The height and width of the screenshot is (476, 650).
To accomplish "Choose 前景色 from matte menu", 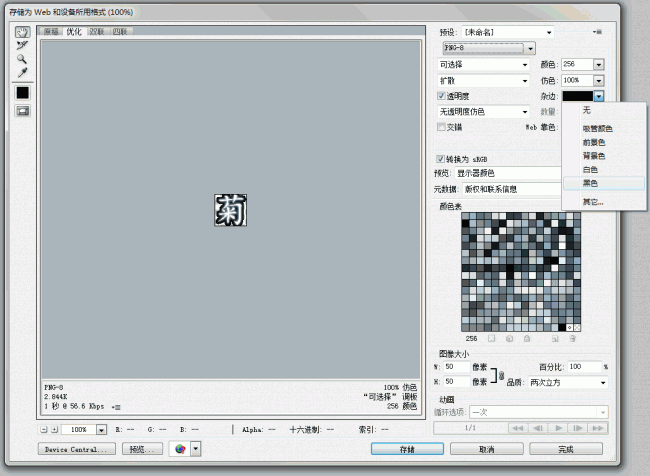I will coord(604,142).
